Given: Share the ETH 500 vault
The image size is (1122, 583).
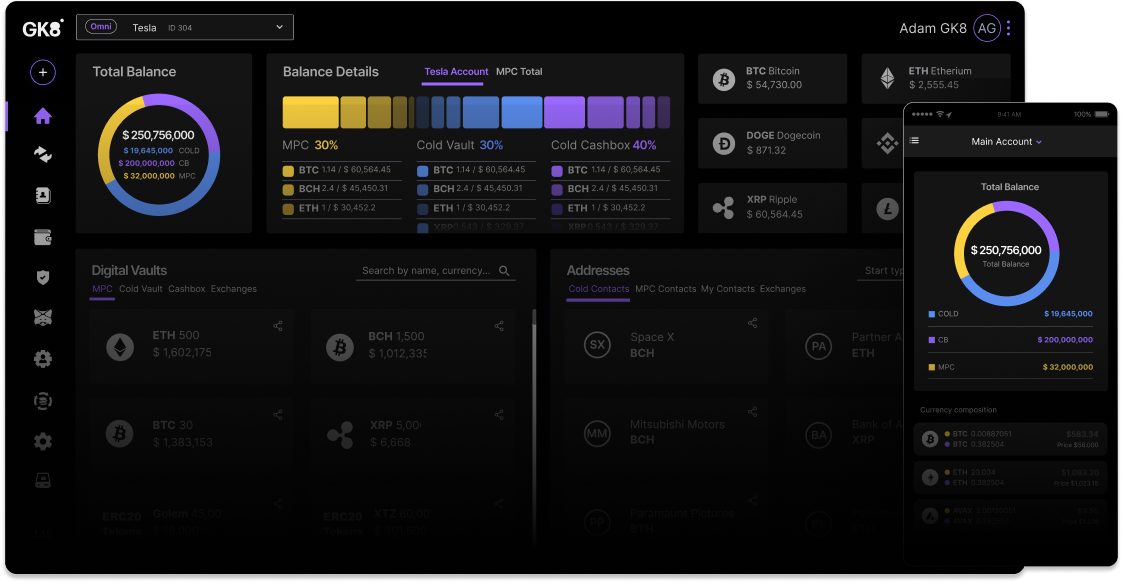Looking at the screenshot, I should [x=278, y=326].
